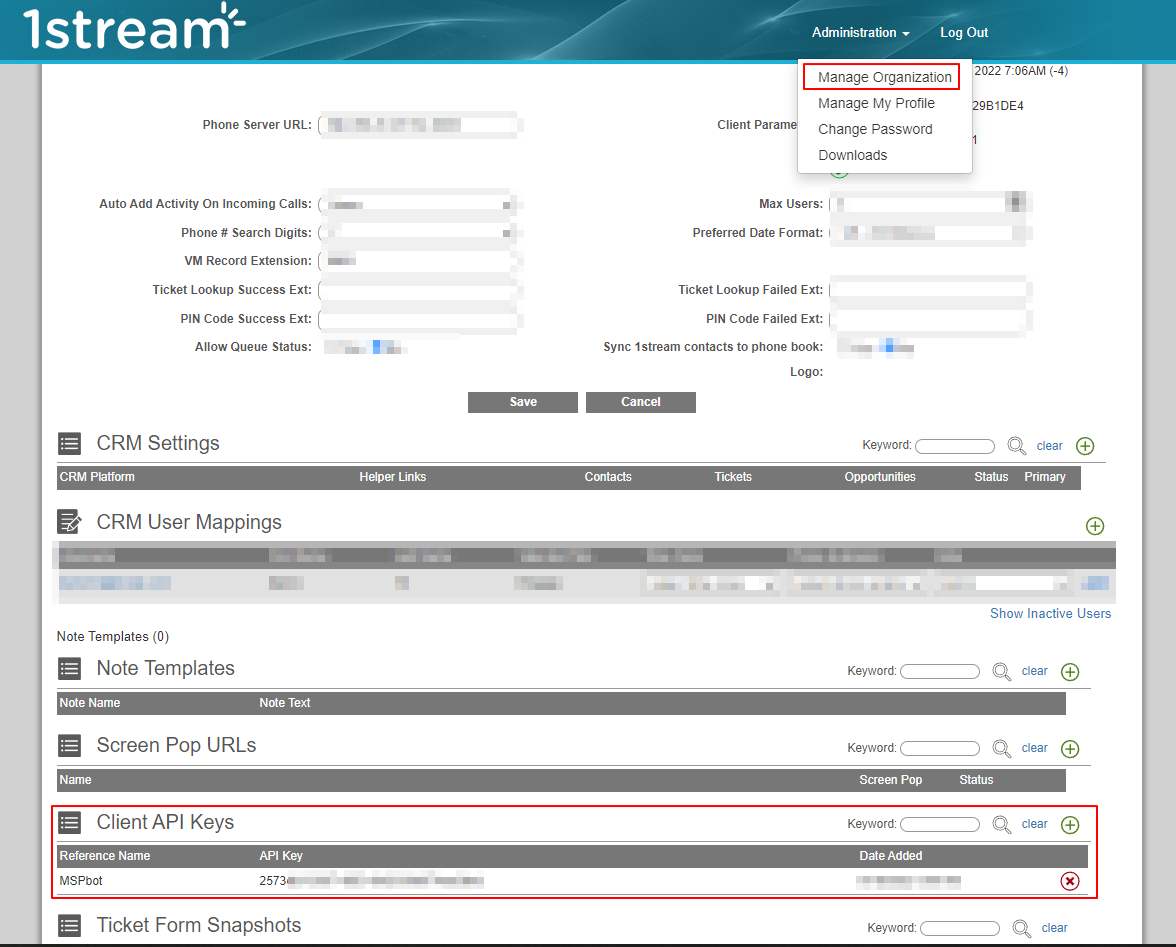This screenshot has height=947, width=1176.
Task: Click the Screen Pop URLs section icon
Action: coord(69,745)
